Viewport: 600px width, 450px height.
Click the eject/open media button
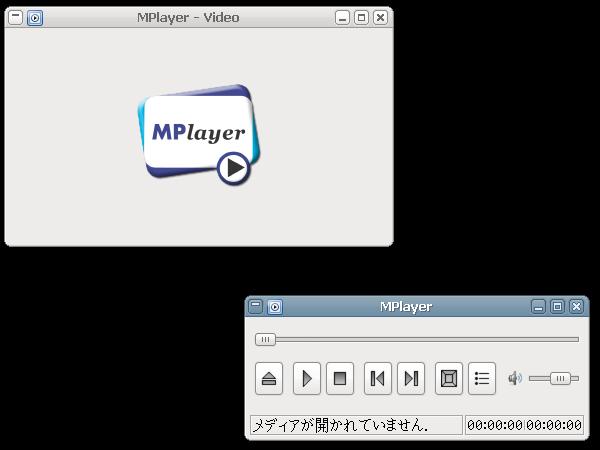pos(269,378)
